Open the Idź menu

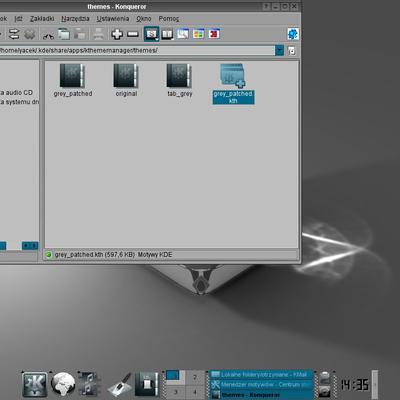pyautogui.click(x=18, y=19)
